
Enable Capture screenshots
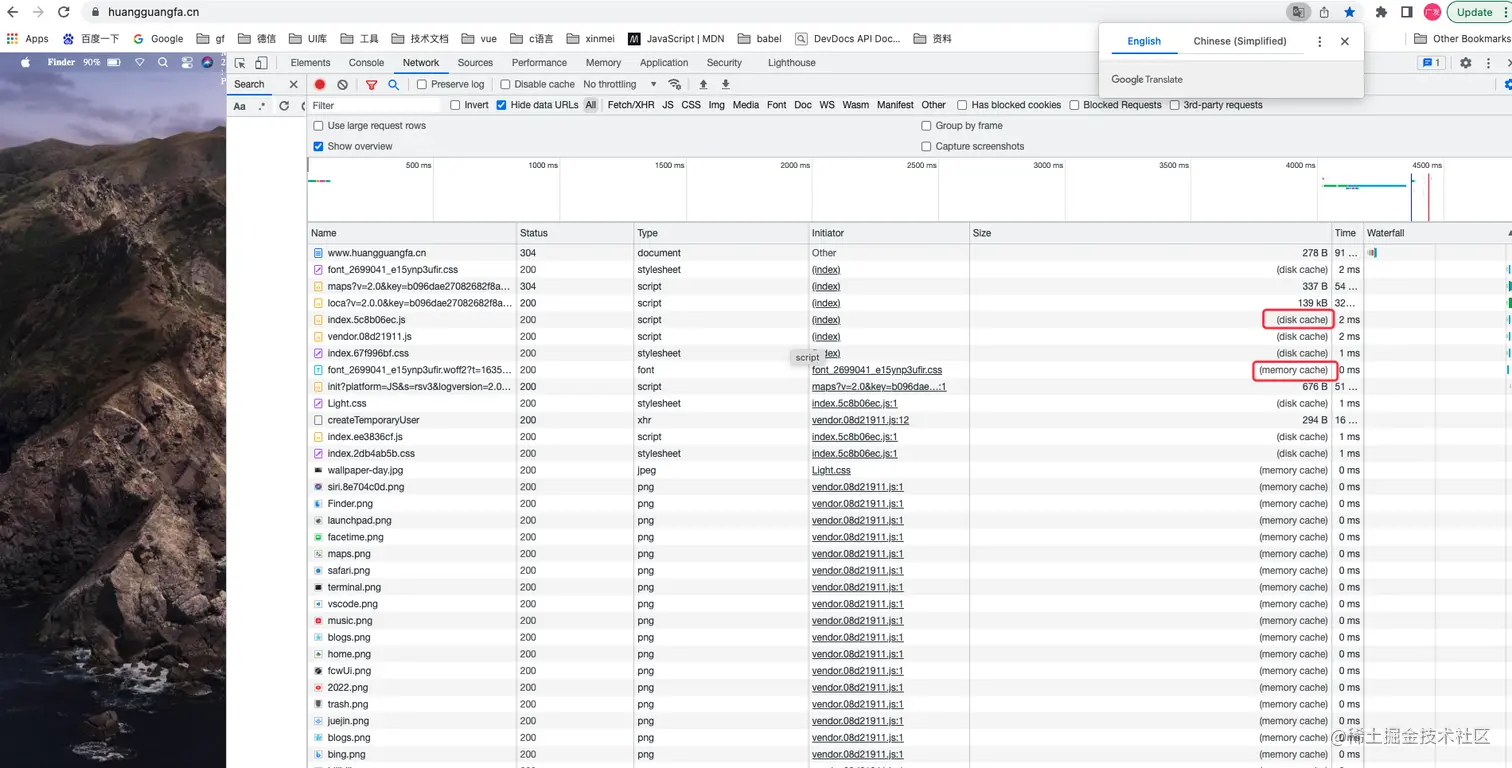pyautogui.click(x=926, y=146)
